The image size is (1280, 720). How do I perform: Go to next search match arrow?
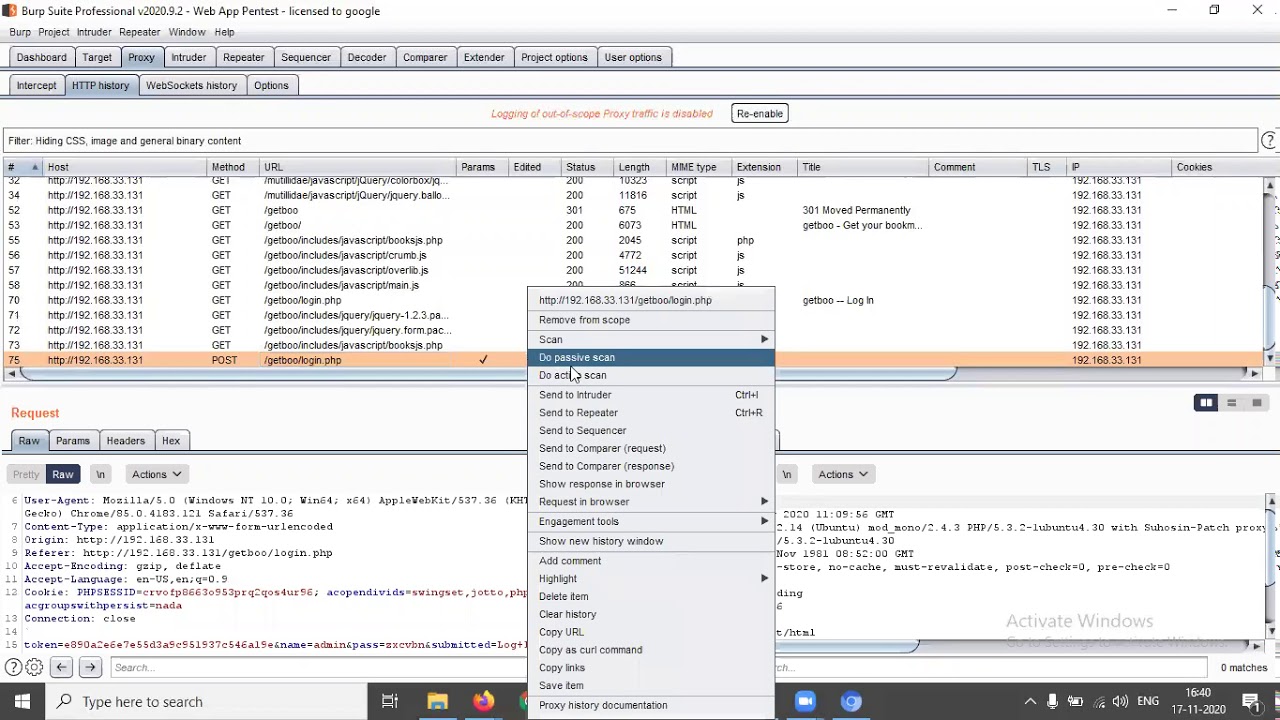[x=90, y=667]
